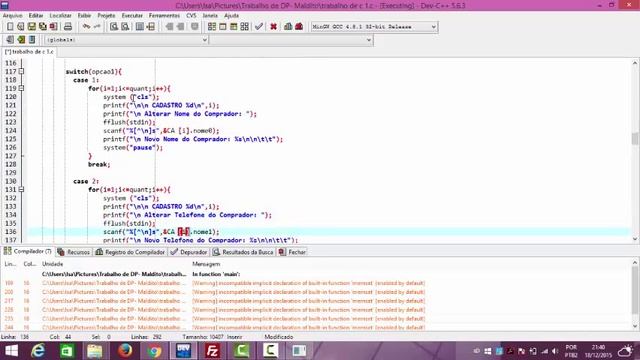Click the Mensagem column header

point(206,264)
